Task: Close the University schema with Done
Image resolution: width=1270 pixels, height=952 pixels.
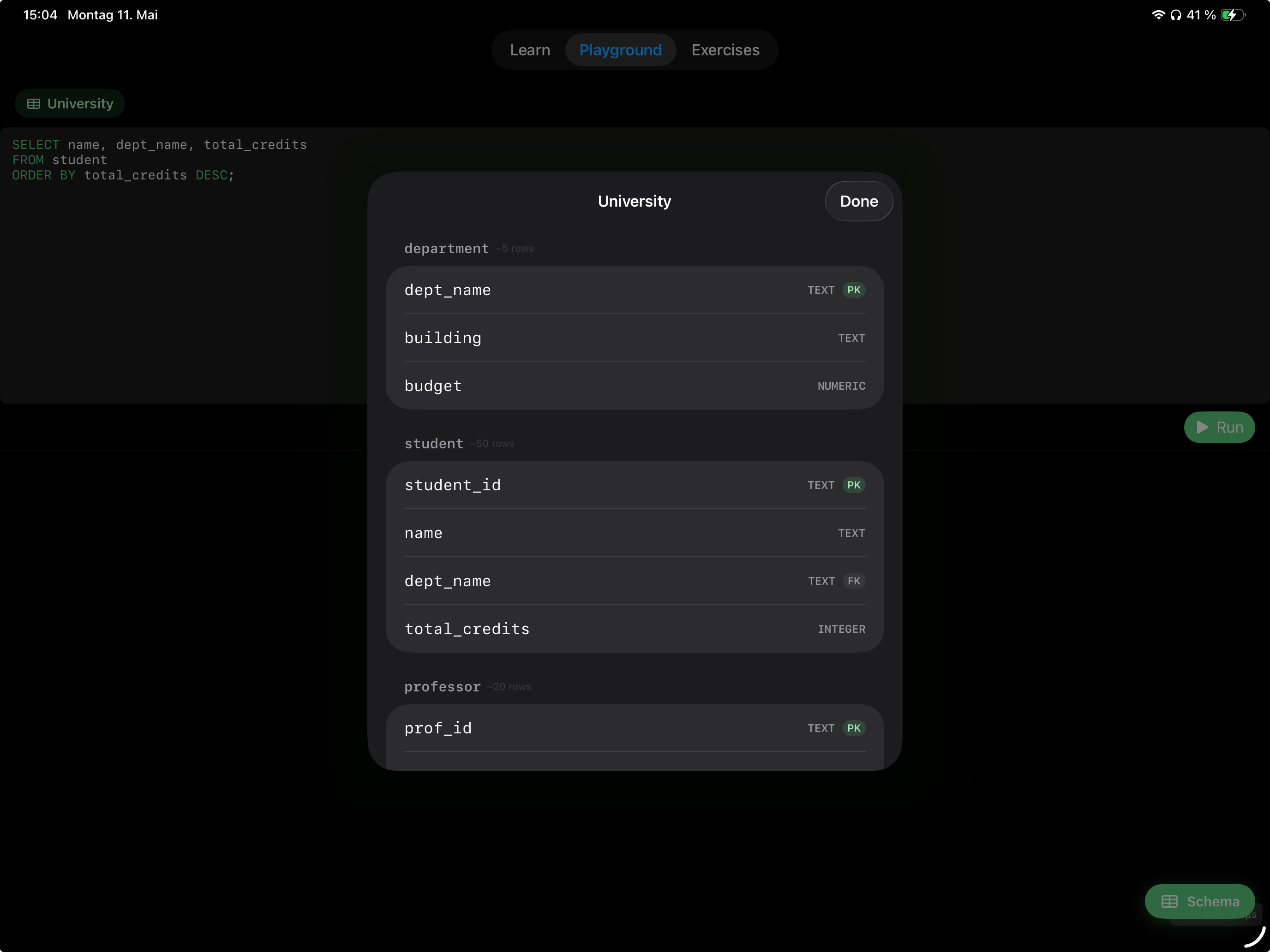Action: [858, 201]
